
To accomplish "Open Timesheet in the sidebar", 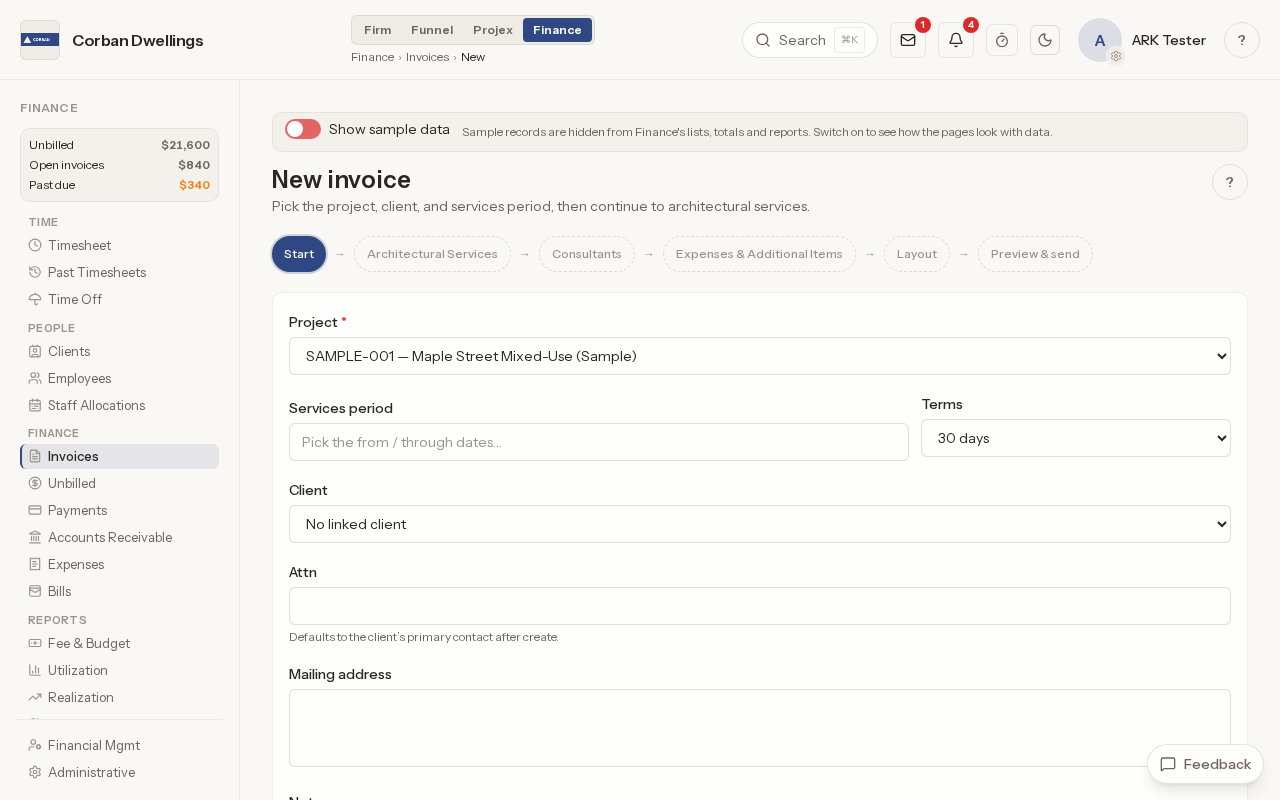I will tap(119, 245).
